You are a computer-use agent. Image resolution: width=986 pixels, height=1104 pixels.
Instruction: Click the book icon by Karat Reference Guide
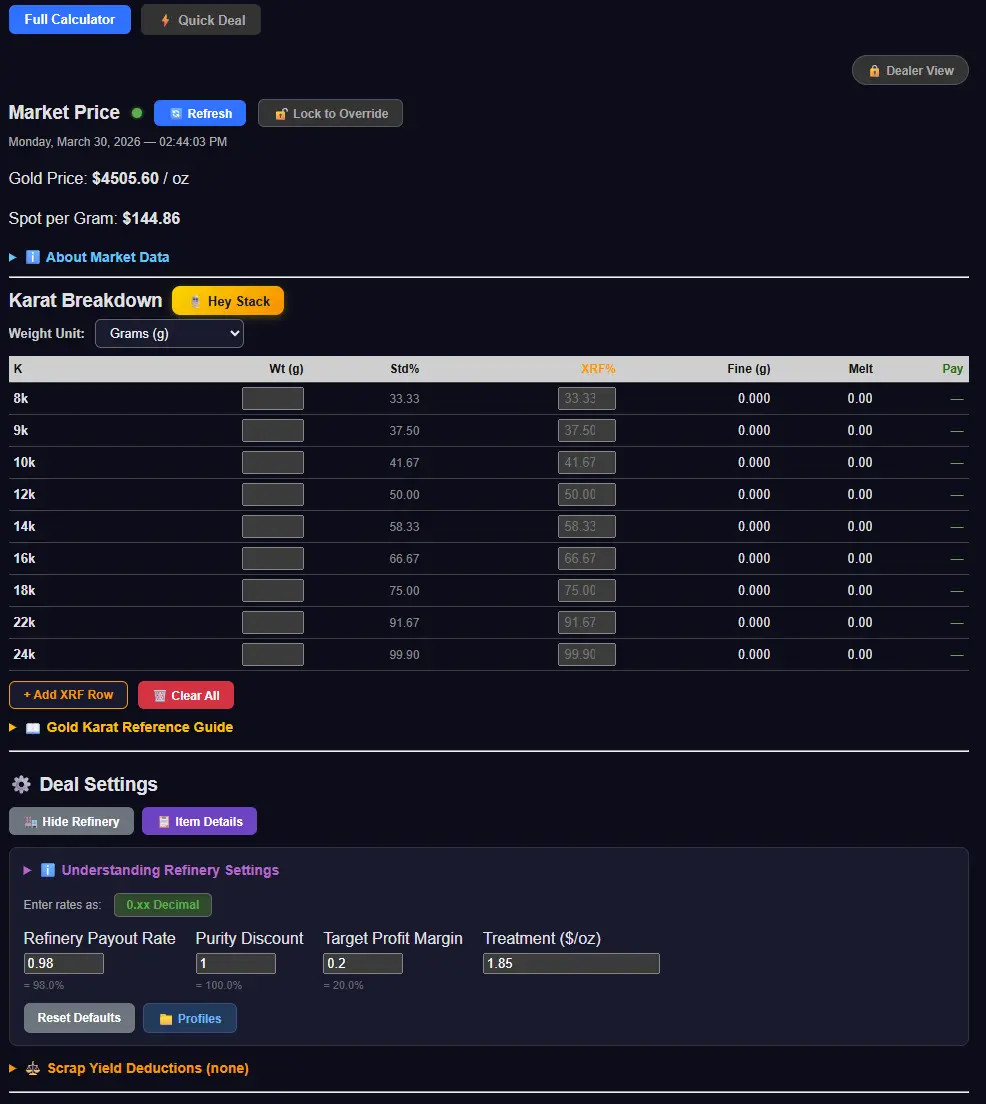(33, 728)
